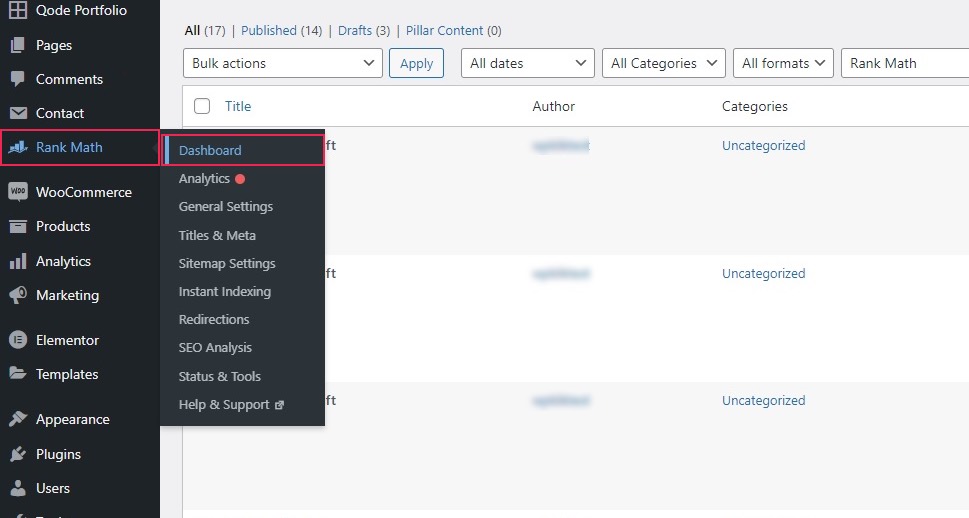Click the external link icon beside Help & Support

[x=279, y=405]
